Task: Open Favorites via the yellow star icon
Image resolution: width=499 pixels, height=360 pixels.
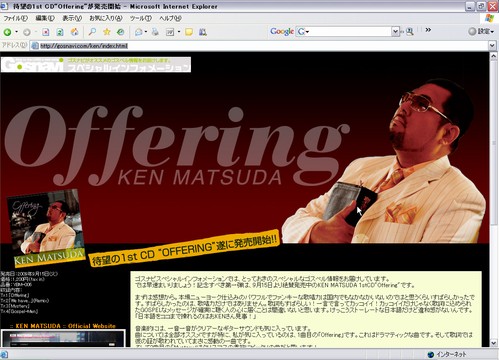Action: click(x=107, y=32)
